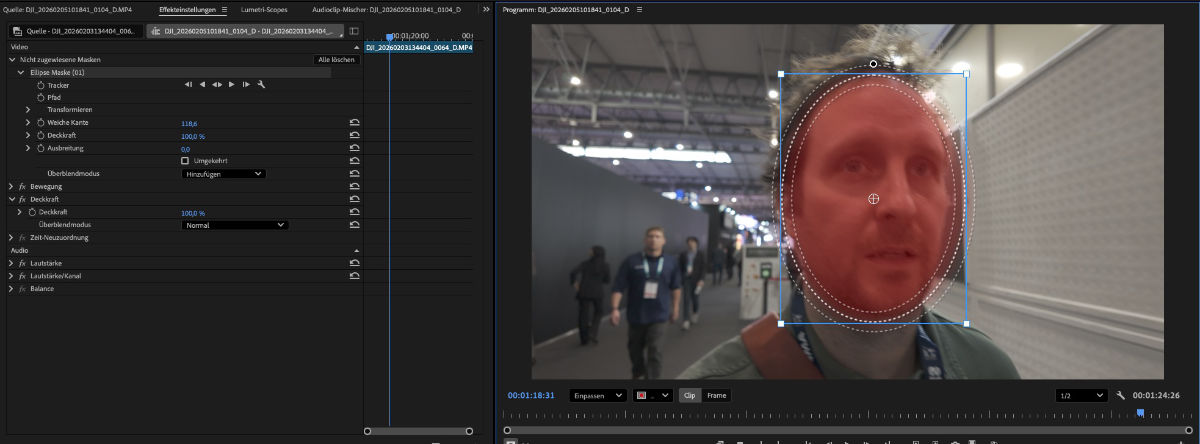The width and height of the screenshot is (1200, 444).
Task: Toggle timeline view icon beside clip name
Action: point(353,31)
